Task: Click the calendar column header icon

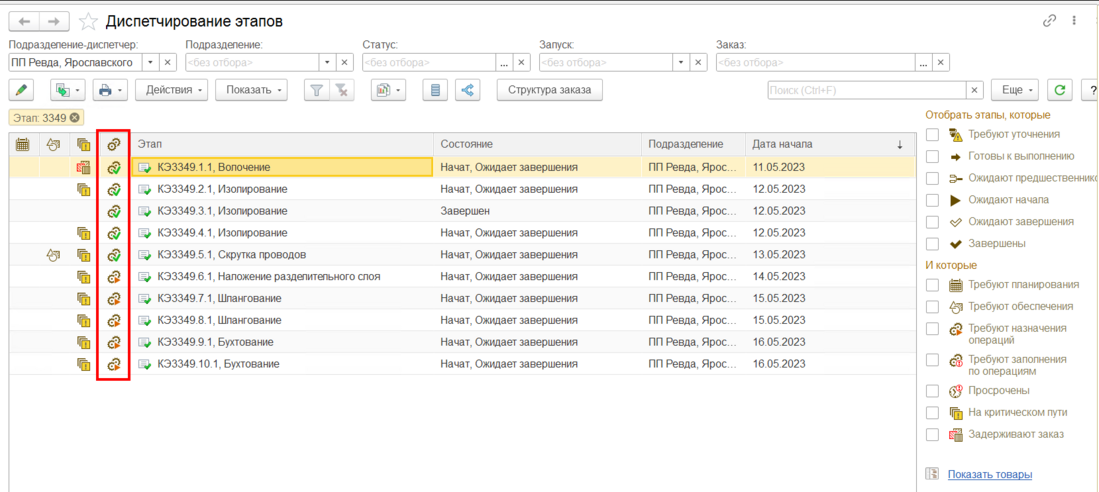Action: pyautogui.click(x=22, y=144)
